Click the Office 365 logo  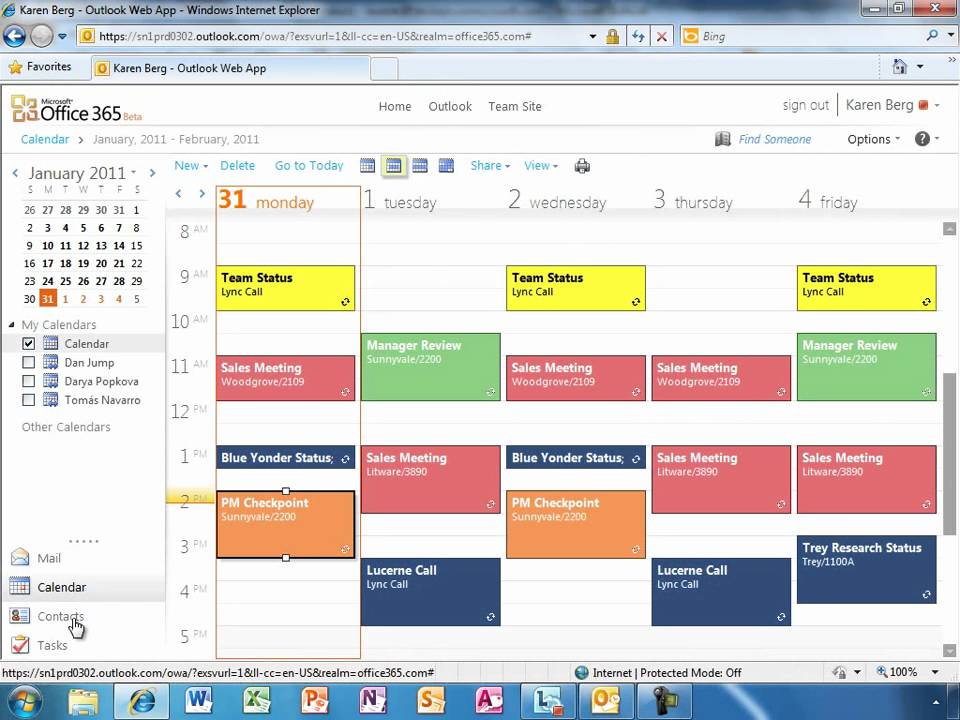click(x=77, y=110)
